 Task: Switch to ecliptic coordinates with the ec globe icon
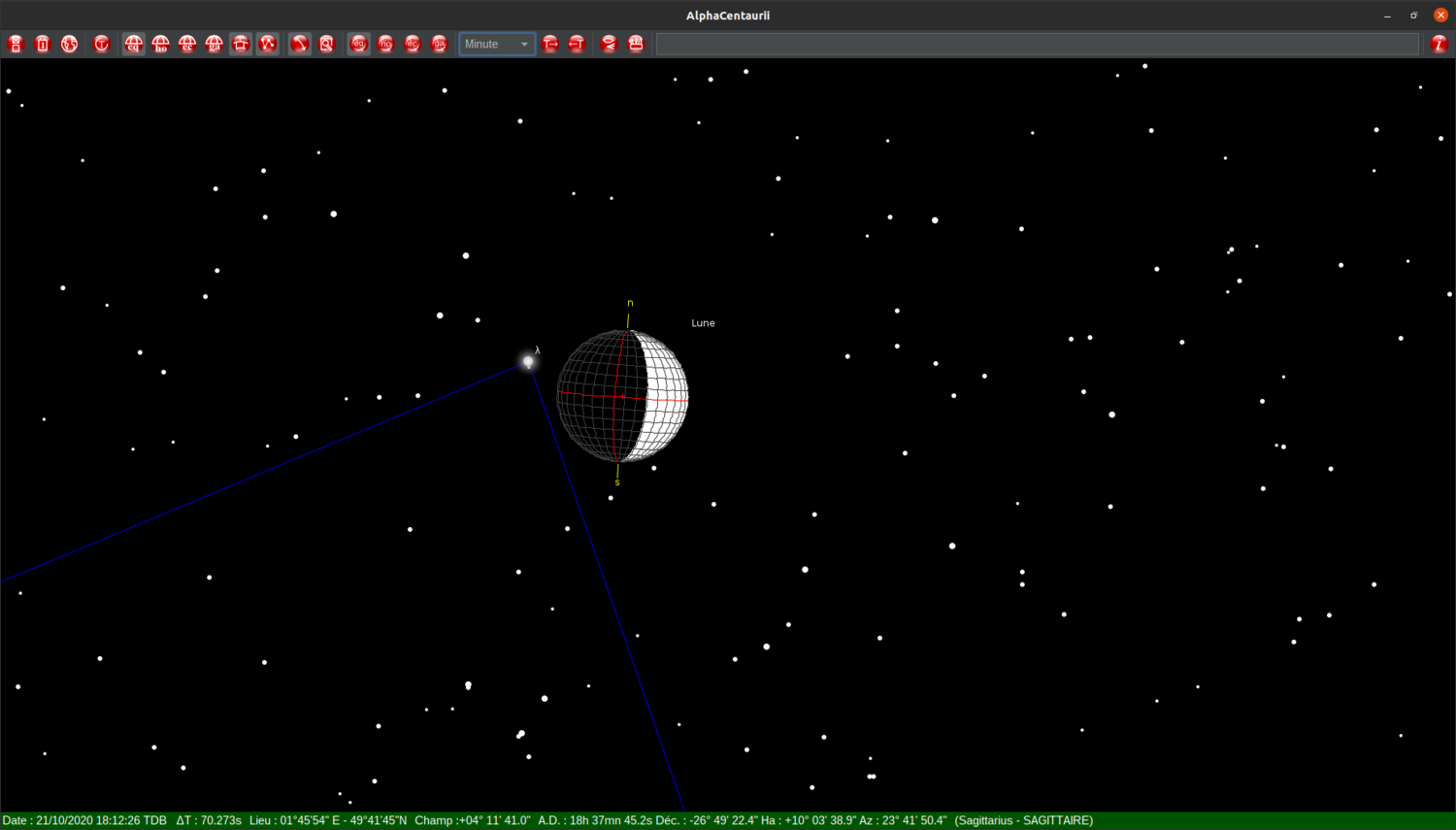point(412,43)
